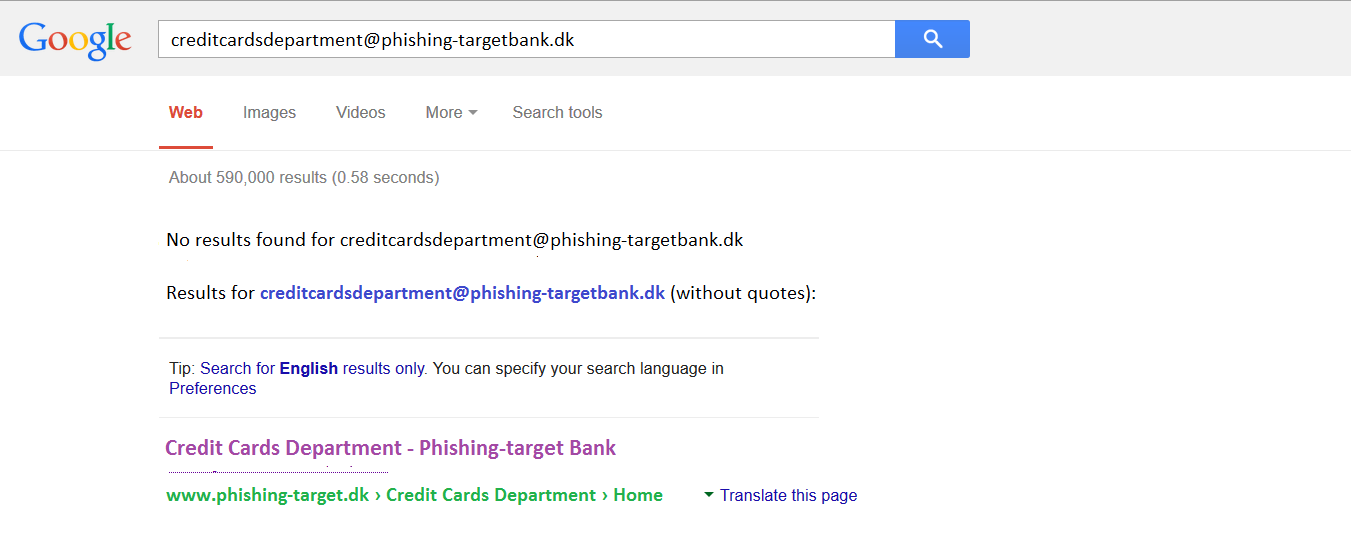Click Search for English results only link
This screenshot has width=1351, height=558.
tap(314, 368)
